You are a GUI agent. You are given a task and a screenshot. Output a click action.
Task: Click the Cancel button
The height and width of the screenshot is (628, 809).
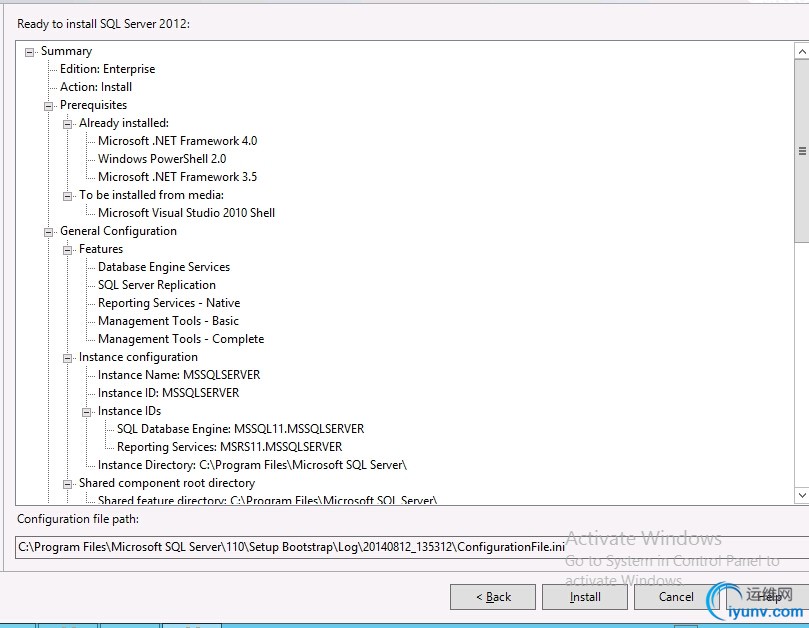pos(676,597)
